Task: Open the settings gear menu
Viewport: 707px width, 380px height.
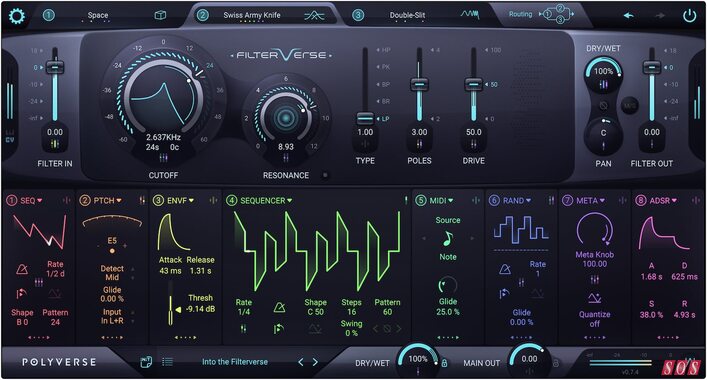Action: (x=17, y=16)
